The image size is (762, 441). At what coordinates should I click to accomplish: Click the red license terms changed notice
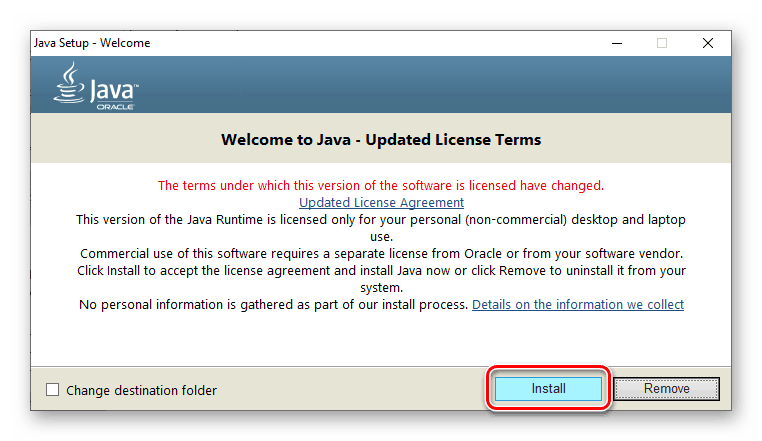(381, 185)
